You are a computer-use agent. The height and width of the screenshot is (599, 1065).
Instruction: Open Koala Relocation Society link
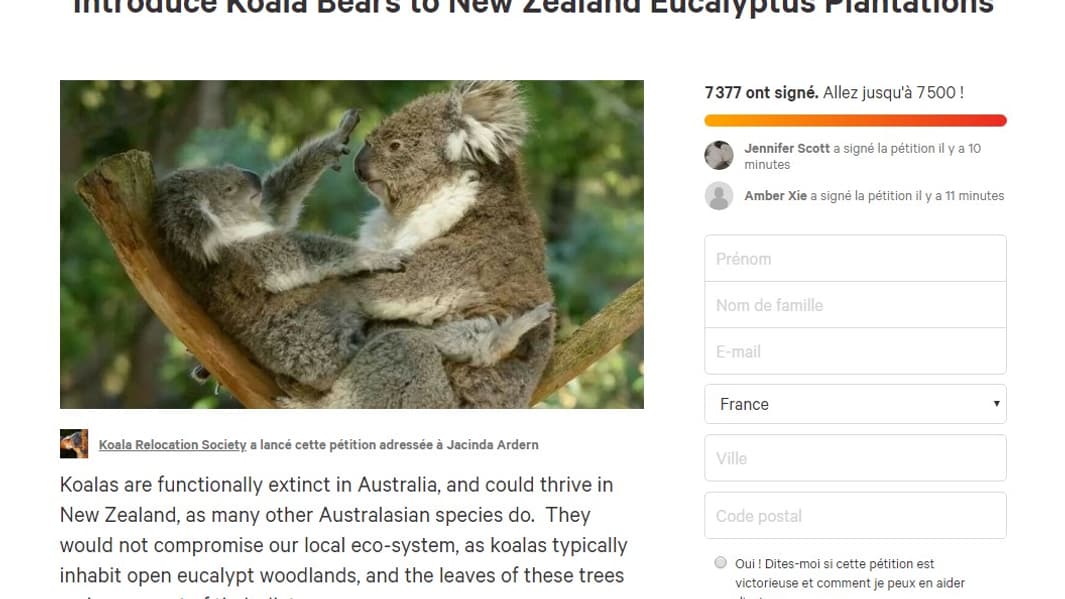(173, 445)
